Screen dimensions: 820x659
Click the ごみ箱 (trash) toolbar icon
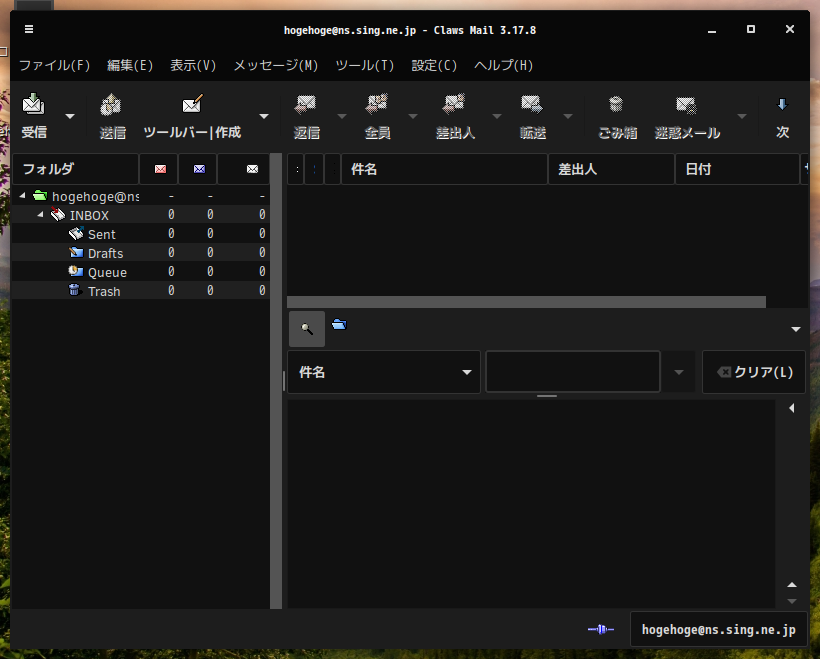(x=617, y=104)
